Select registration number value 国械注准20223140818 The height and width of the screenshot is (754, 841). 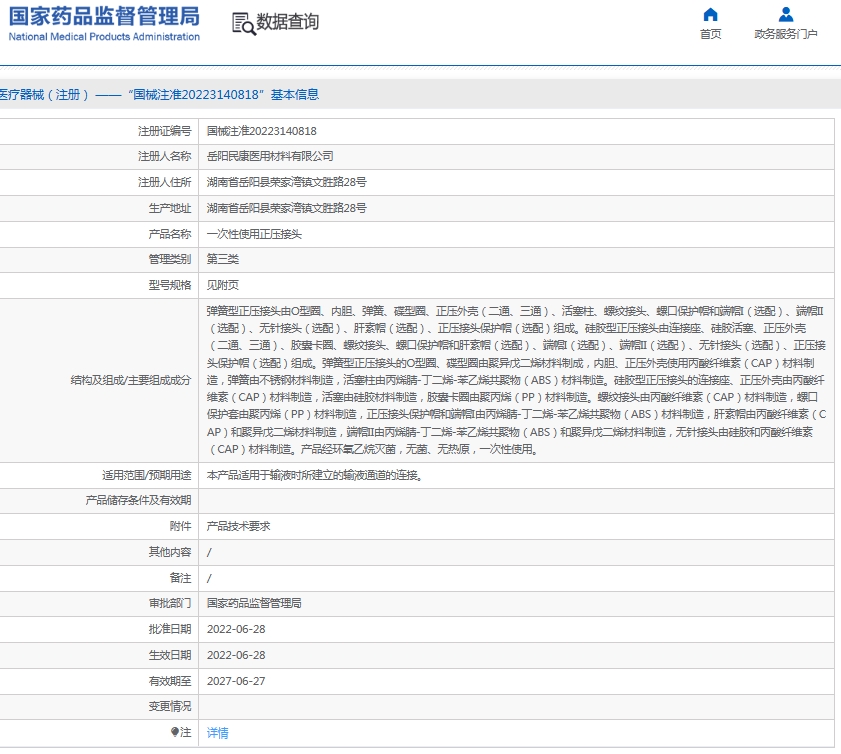[x=262, y=131]
